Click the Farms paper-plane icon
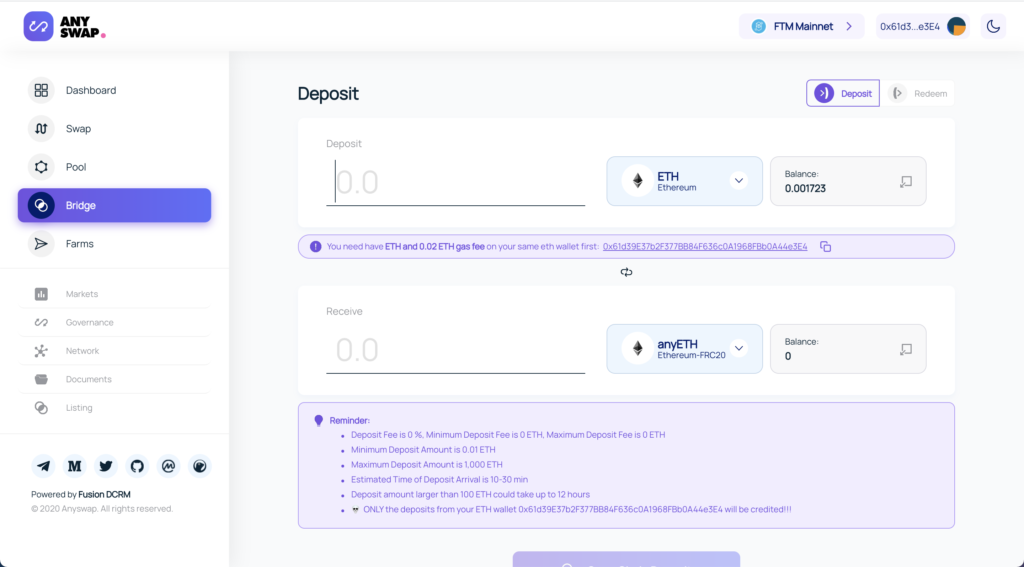Image resolution: width=1024 pixels, height=567 pixels. coord(41,244)
